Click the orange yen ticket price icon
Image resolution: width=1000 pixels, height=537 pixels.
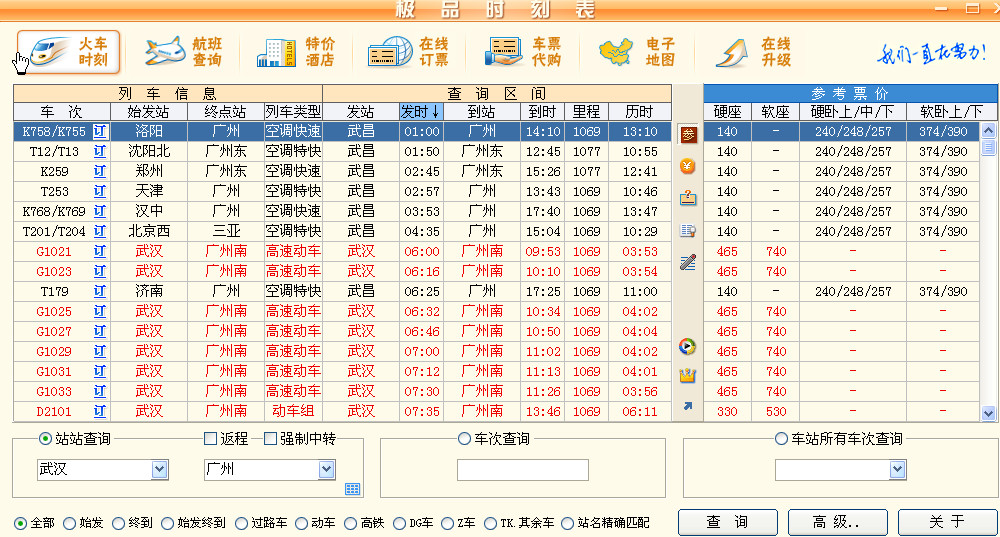688,166
